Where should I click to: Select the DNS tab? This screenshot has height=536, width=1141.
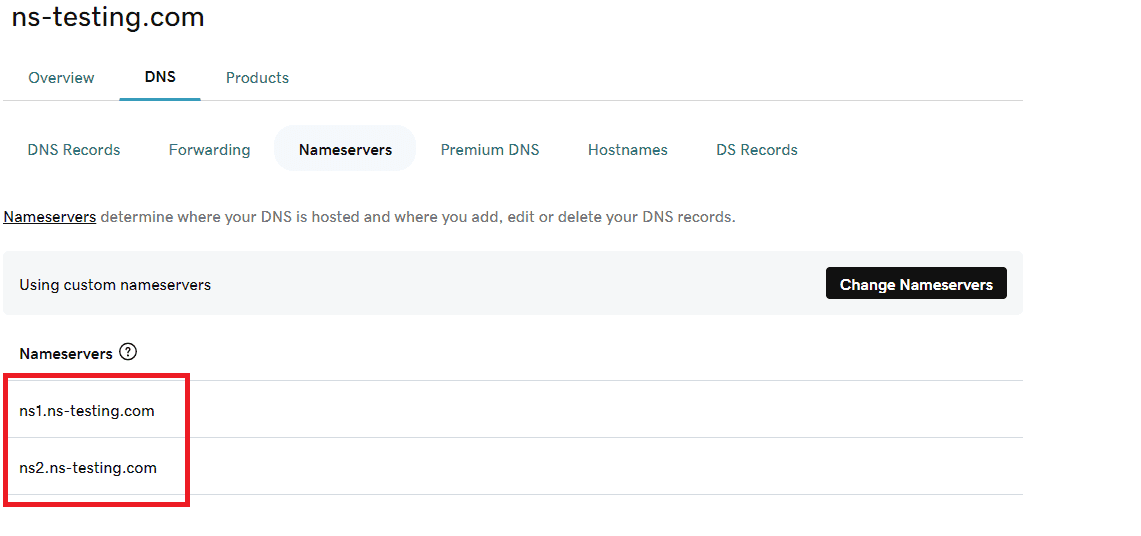(x=160, y=77)
